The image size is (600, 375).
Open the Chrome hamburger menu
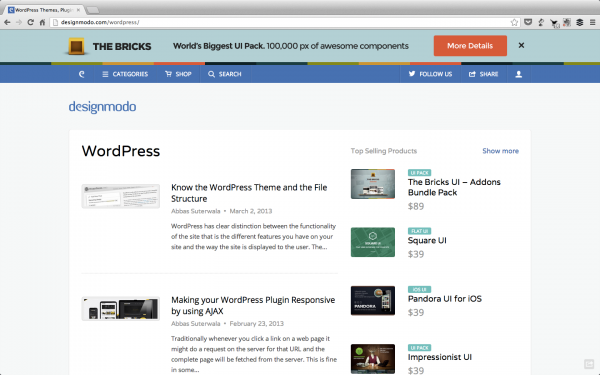coord(592,22)
